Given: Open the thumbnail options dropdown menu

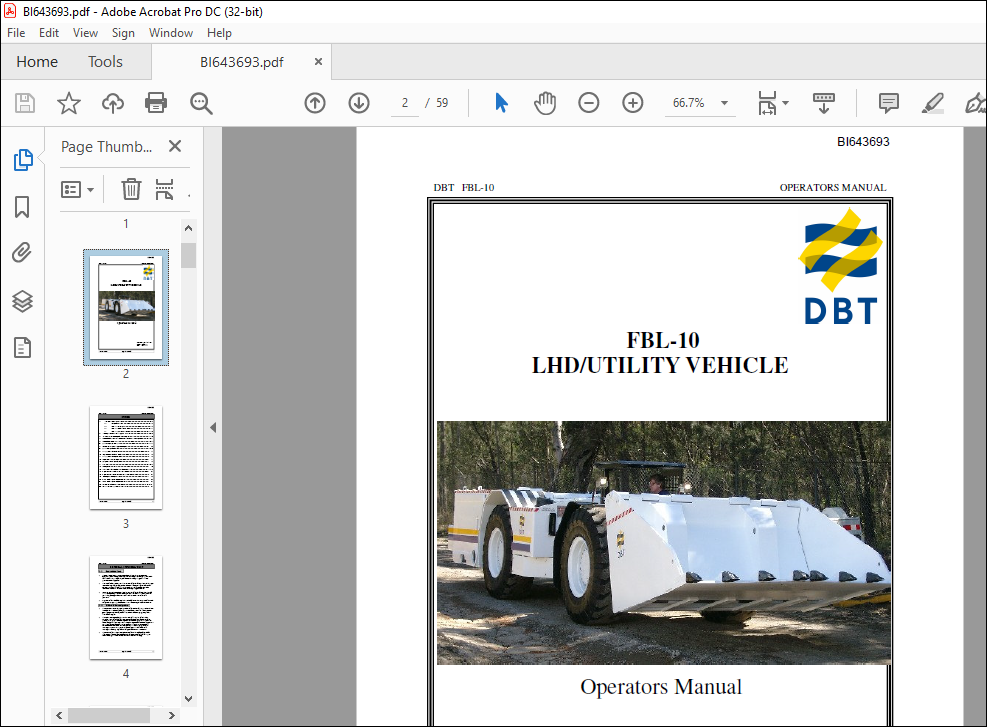Looking at the screenshot, I should click(77, 189).
